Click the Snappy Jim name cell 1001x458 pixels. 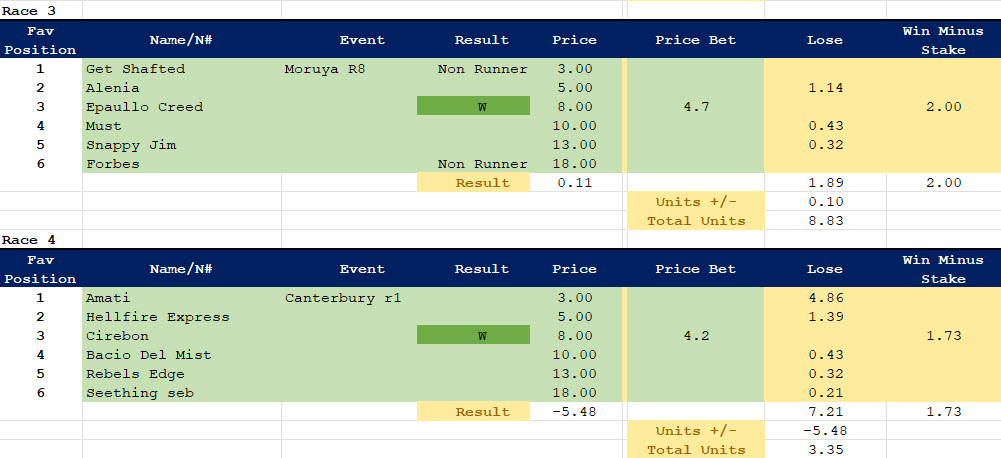(131, 145)
